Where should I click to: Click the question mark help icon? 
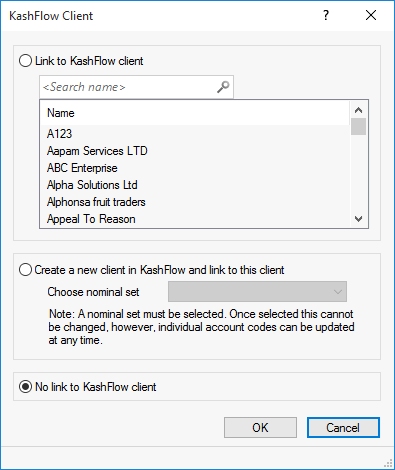pos(326,15)
